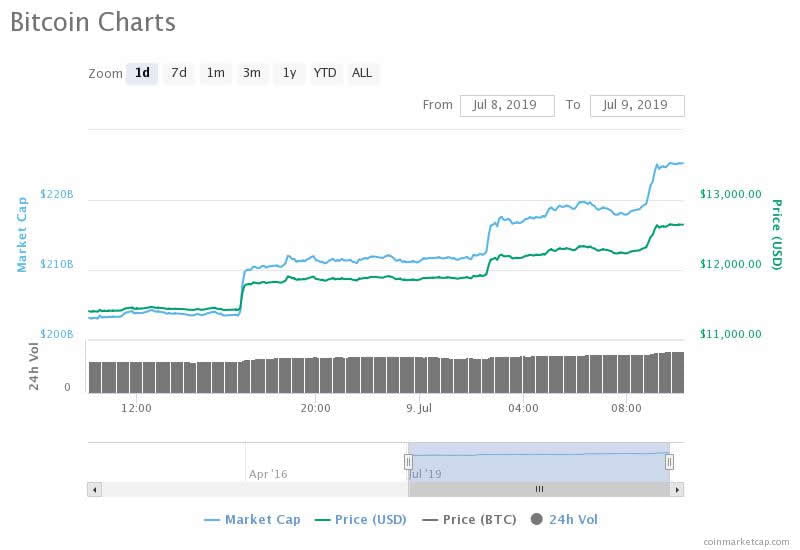Click the horizontal scrollbar thumb
This screenshot has width=800, height=550.
click(x=539, y=489)
